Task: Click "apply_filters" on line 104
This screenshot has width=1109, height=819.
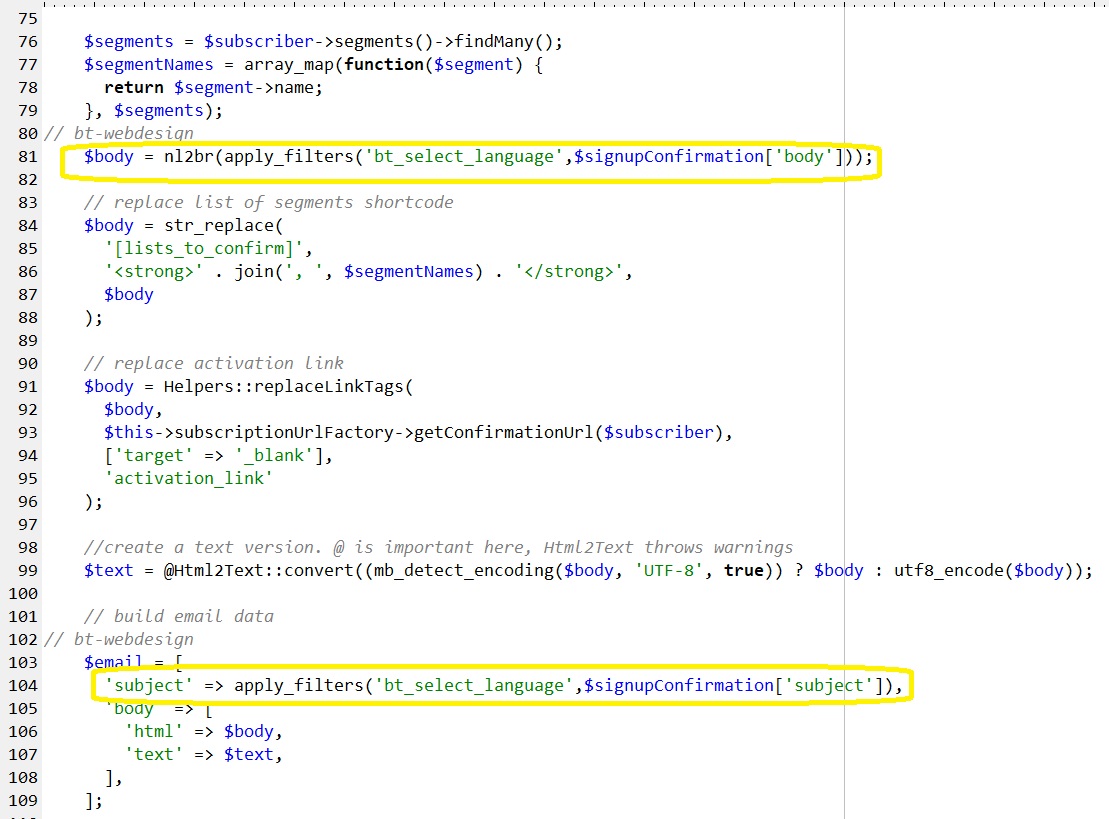Action: [x=298, y=685]
